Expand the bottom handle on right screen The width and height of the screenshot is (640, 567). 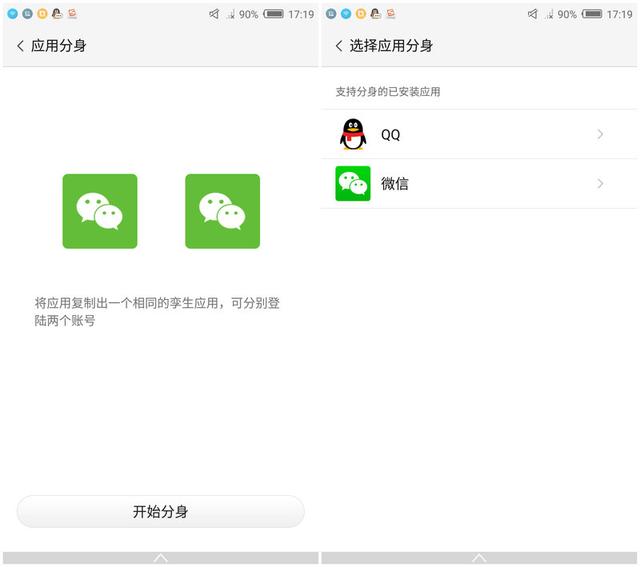pyautogui.click(x=479, y=558)
